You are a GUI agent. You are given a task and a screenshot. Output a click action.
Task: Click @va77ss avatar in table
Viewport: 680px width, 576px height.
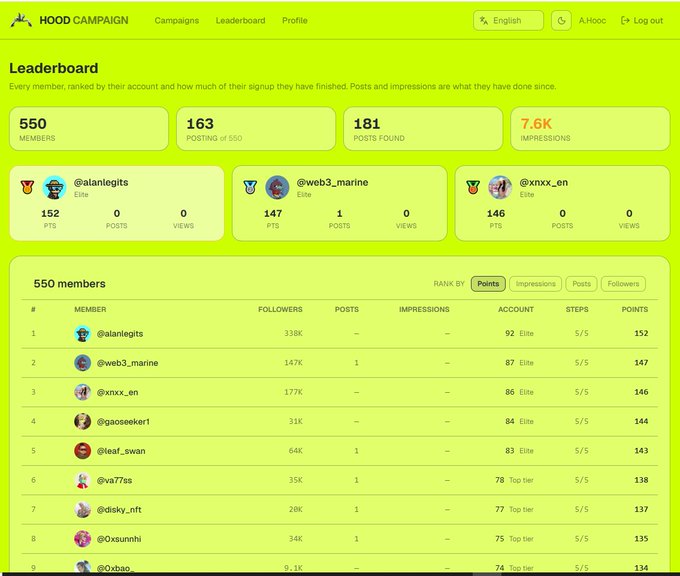point(82,480)
